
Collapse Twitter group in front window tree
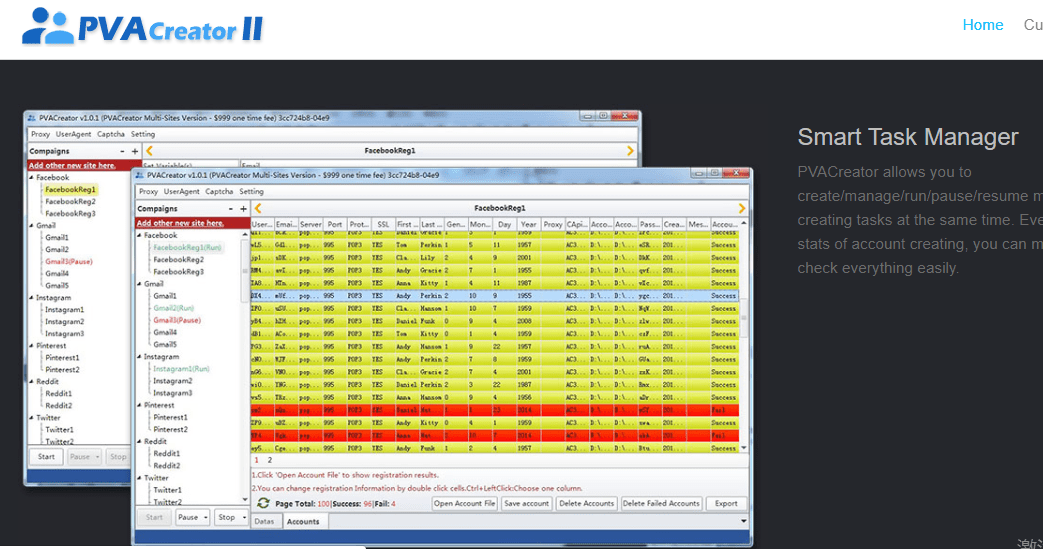140,478
